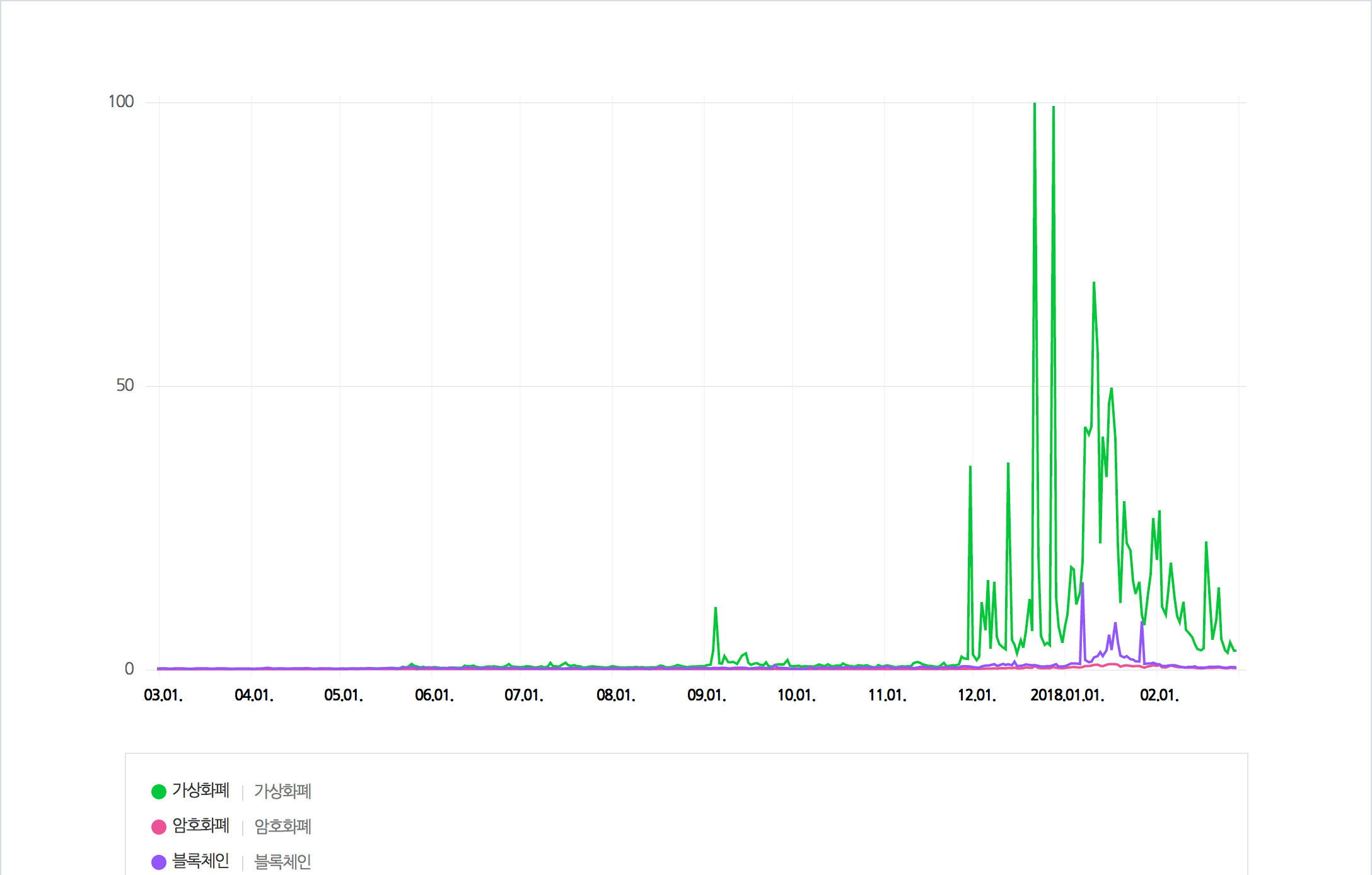Viewport: 1372px width, 875px height.
Task: Click the 08.01. x-axis date label
Action: 616,695
